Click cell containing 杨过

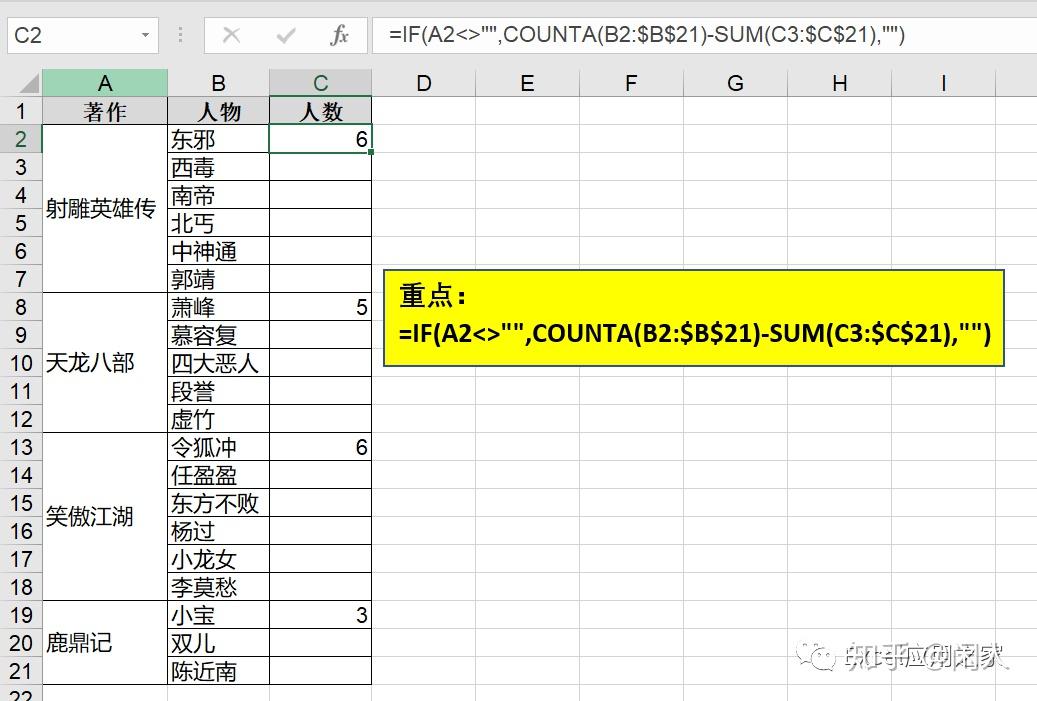218,531
